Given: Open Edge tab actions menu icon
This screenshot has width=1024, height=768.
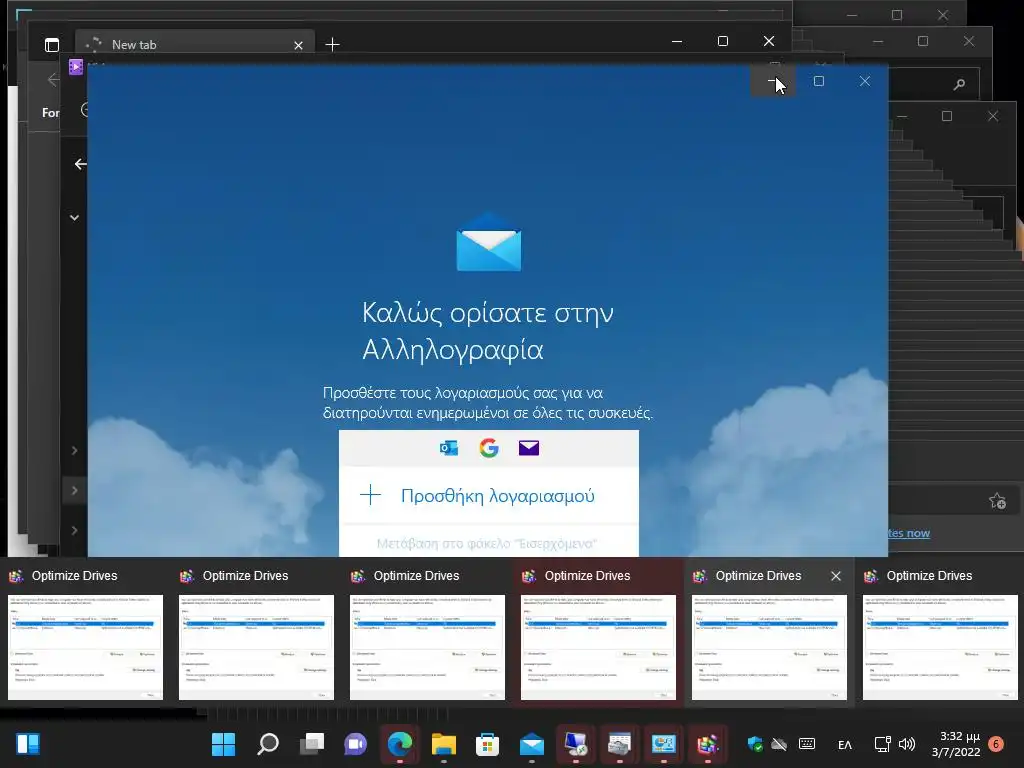Looking at the screenshot, I should coord(52,44).
